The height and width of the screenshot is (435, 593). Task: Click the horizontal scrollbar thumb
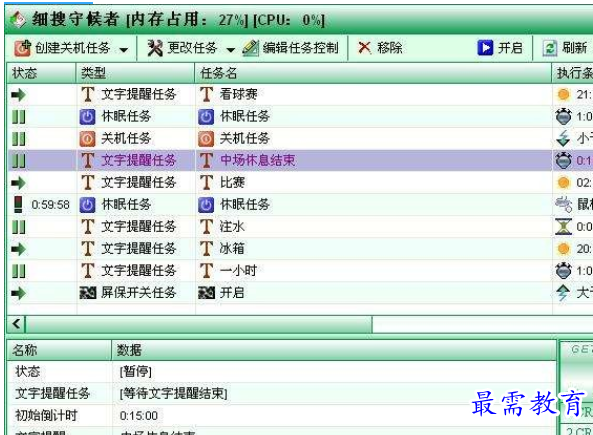pyautogui.click(x=199, y=324)
